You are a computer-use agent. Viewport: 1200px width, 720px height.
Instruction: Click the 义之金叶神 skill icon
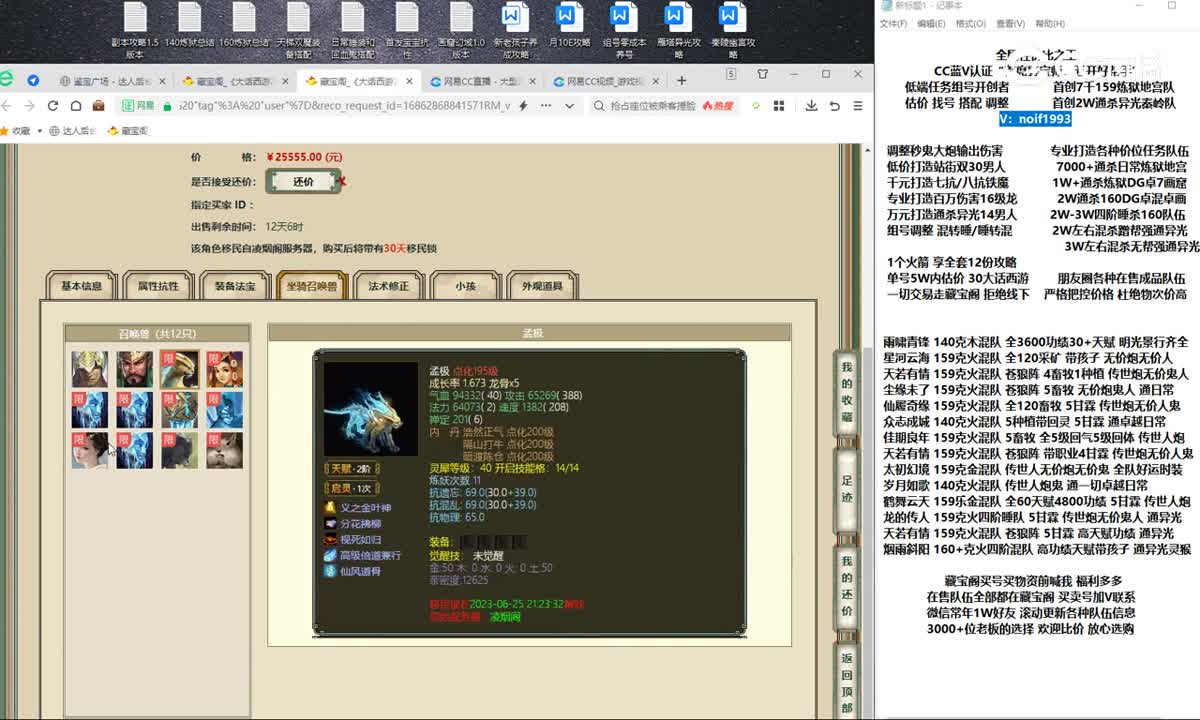click(331, 508)
